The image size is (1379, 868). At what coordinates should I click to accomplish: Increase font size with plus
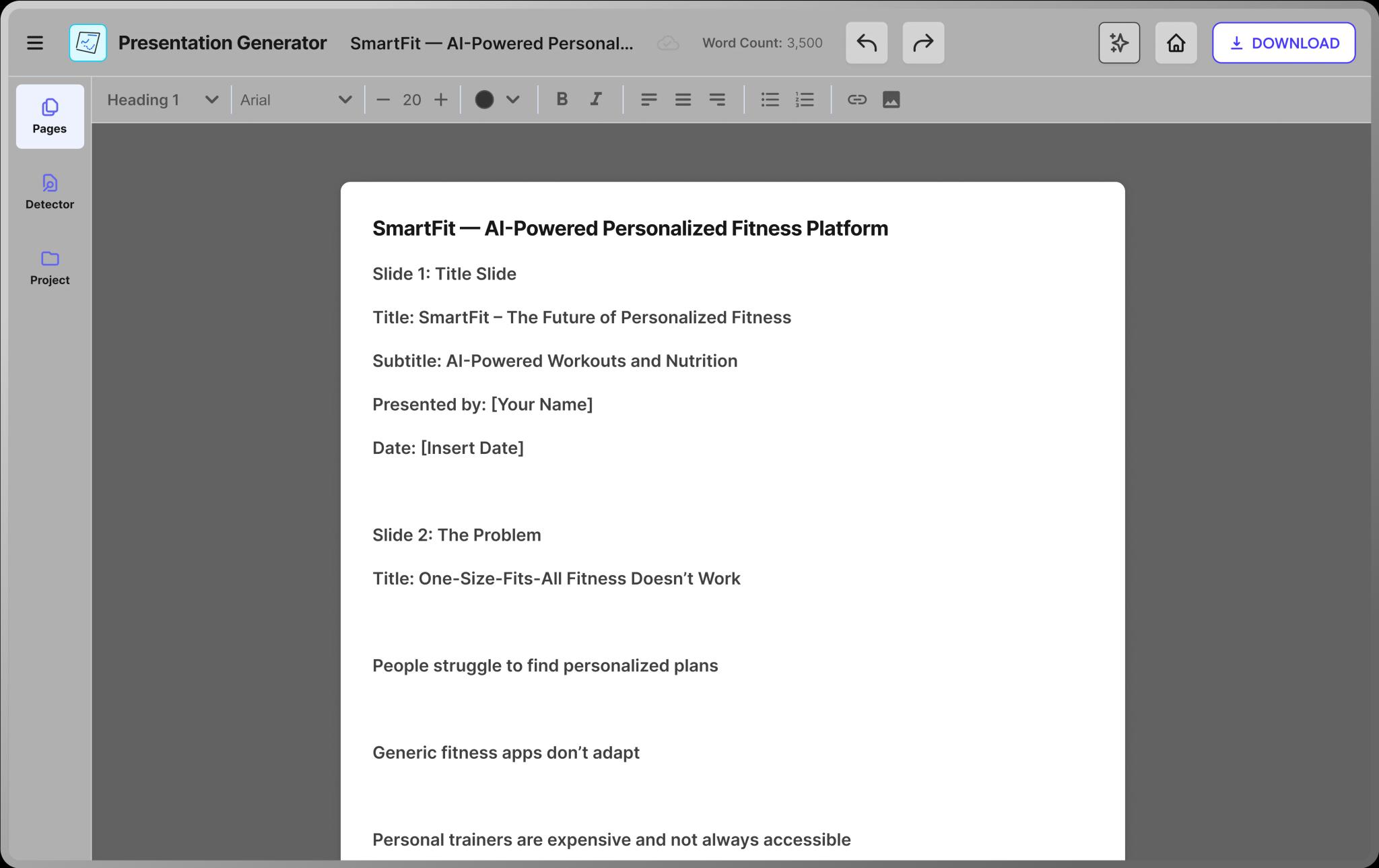pos(441,100)
